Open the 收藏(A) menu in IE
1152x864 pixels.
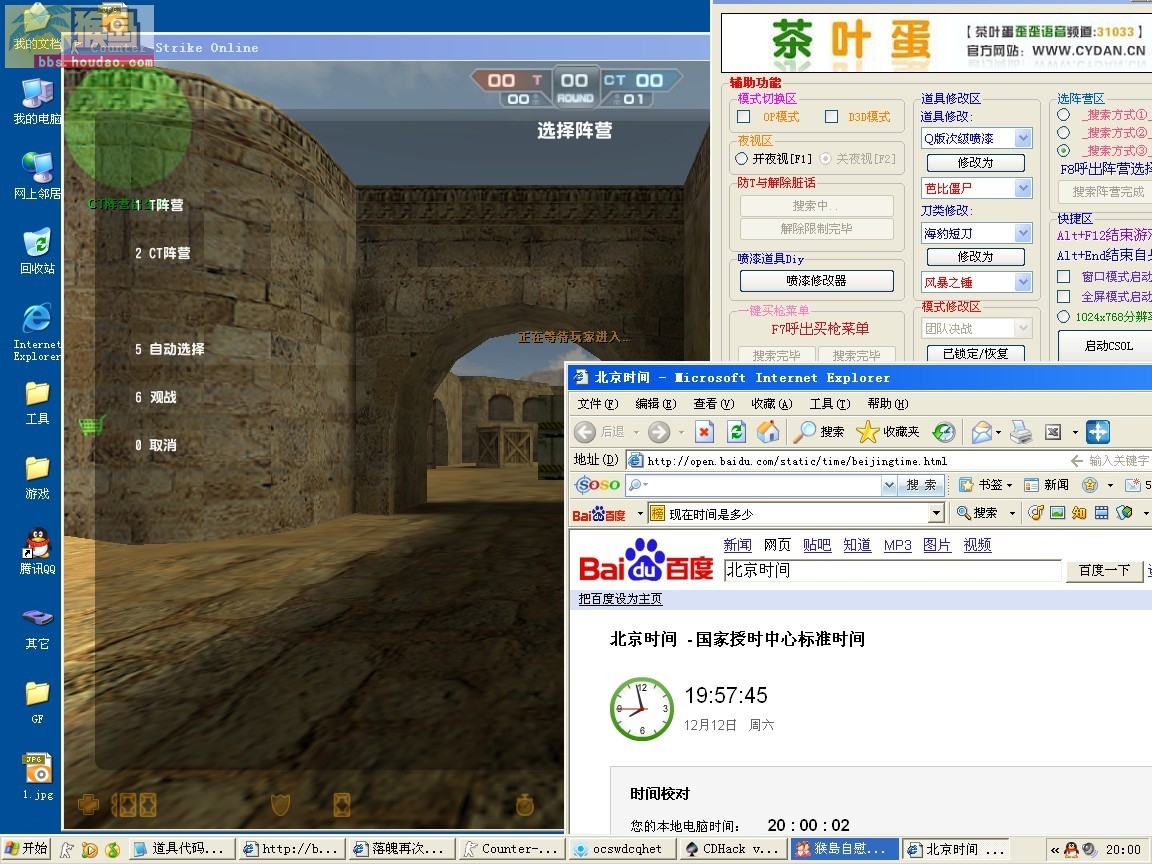coord(771,403)
